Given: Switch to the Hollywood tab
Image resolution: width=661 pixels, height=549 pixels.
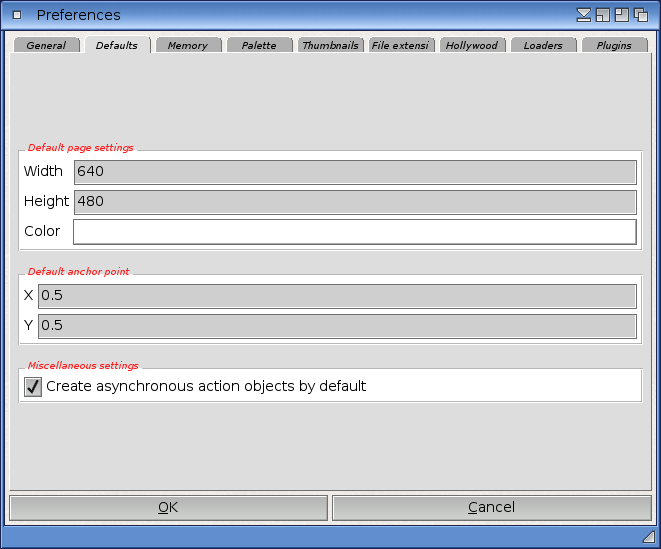Looking at the screenshot, I should click(472, 46).
